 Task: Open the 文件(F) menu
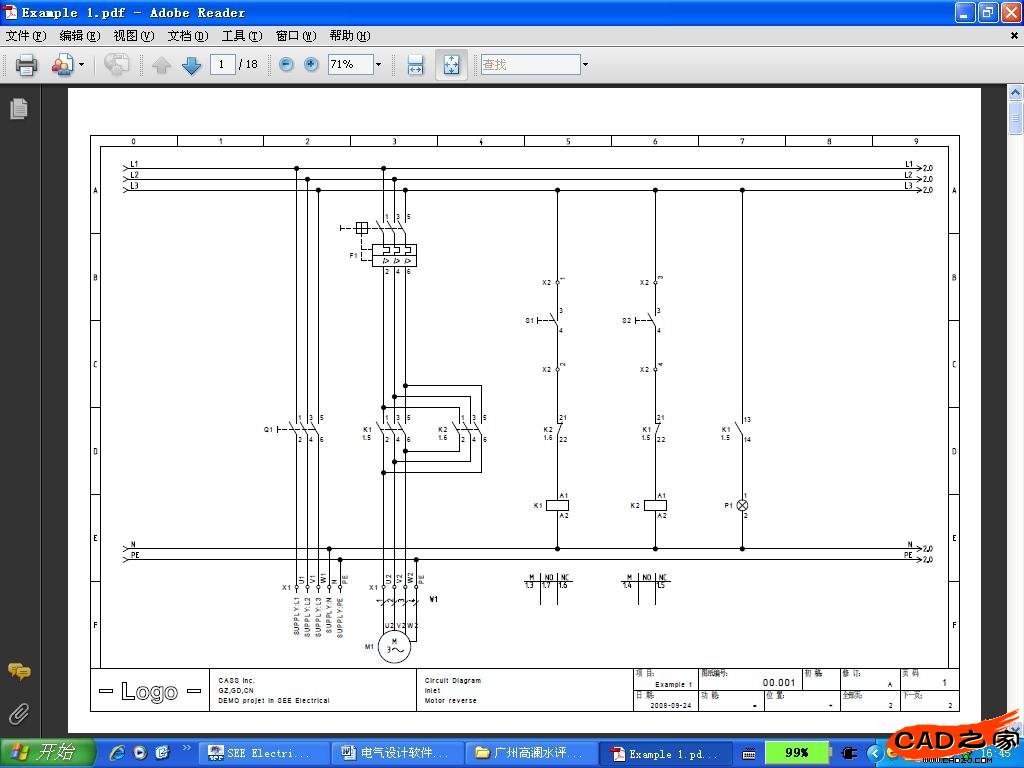(x=26, y=36)
